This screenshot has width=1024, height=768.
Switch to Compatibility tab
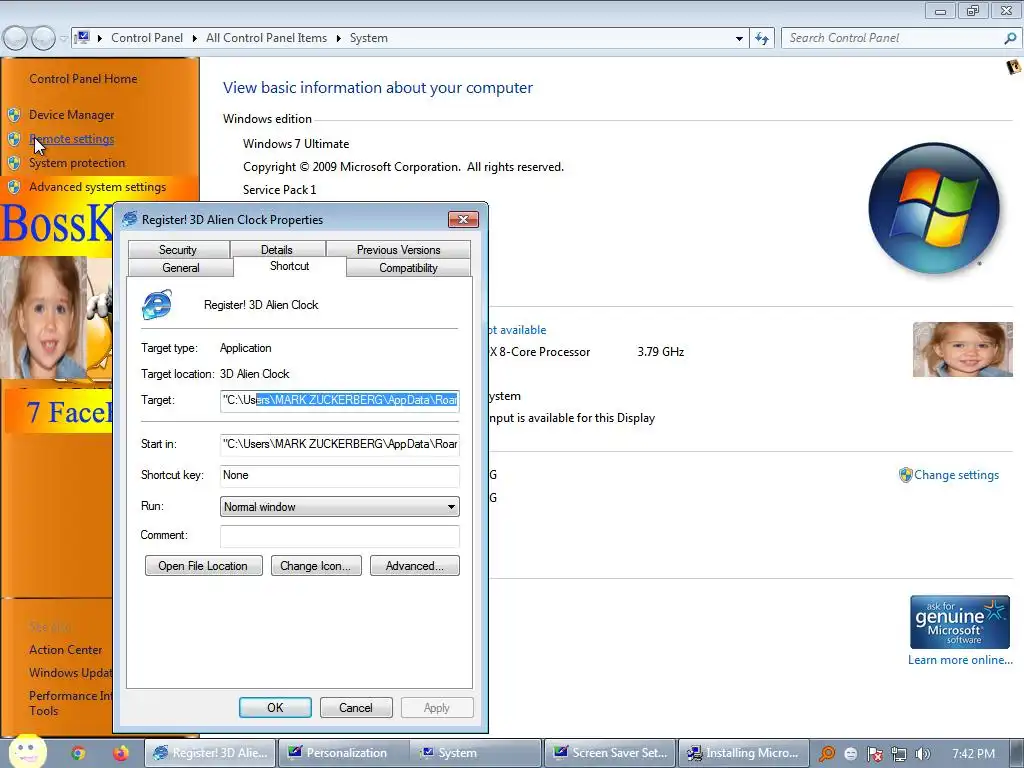pyautogui.click(x=408, y=268)
